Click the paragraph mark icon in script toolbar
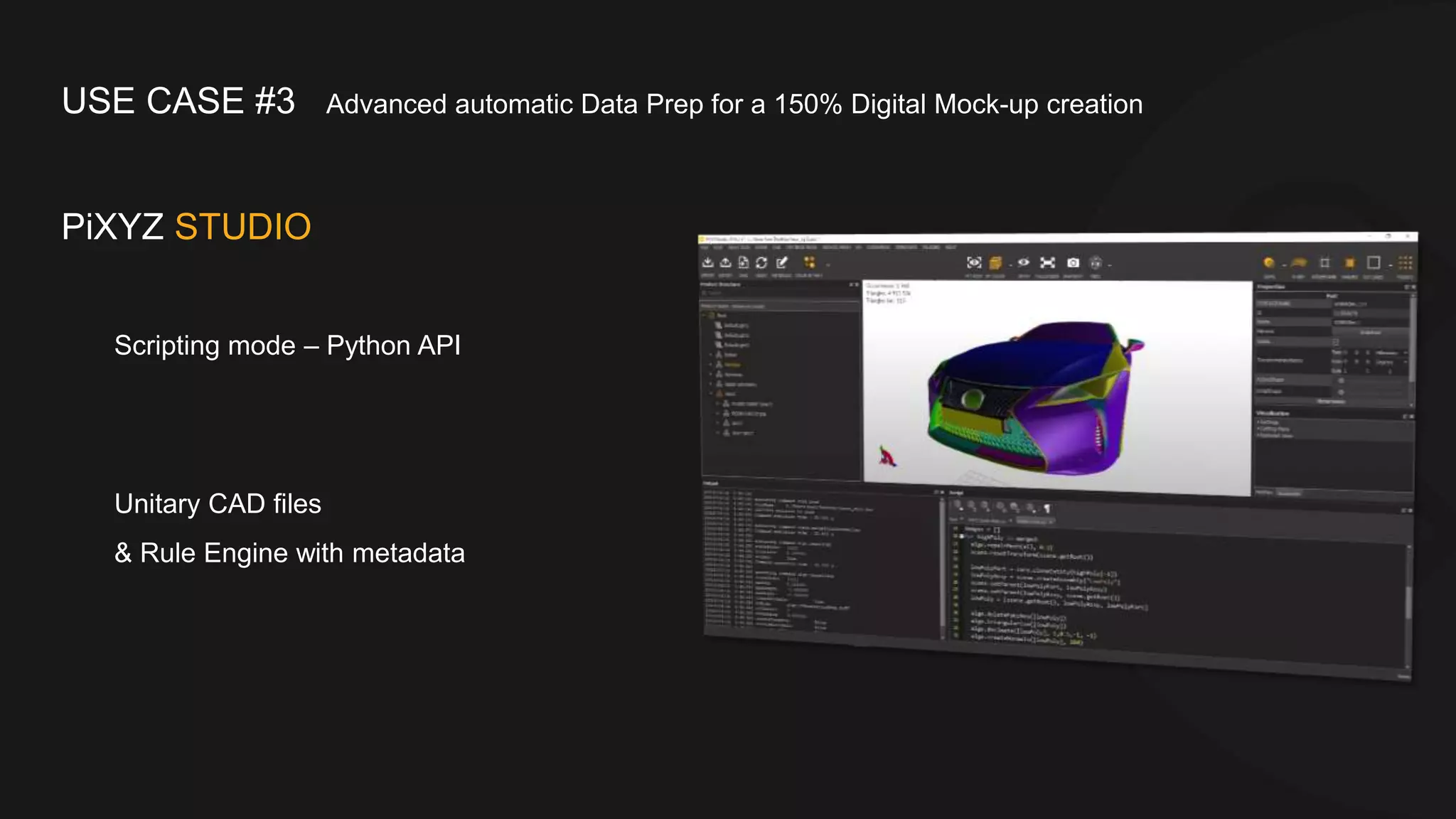This screenshot has width=1456, height=819. click(x=1046, y=508)
